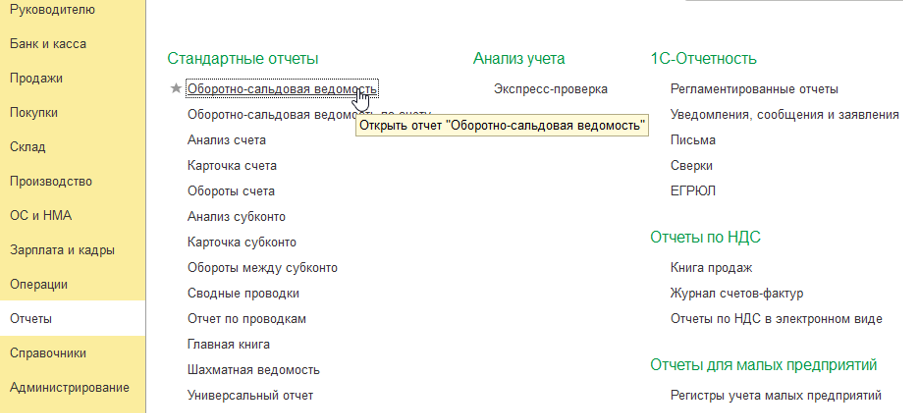
Task: Select the Зарплата и кадры section
Action: pos(62,250)
